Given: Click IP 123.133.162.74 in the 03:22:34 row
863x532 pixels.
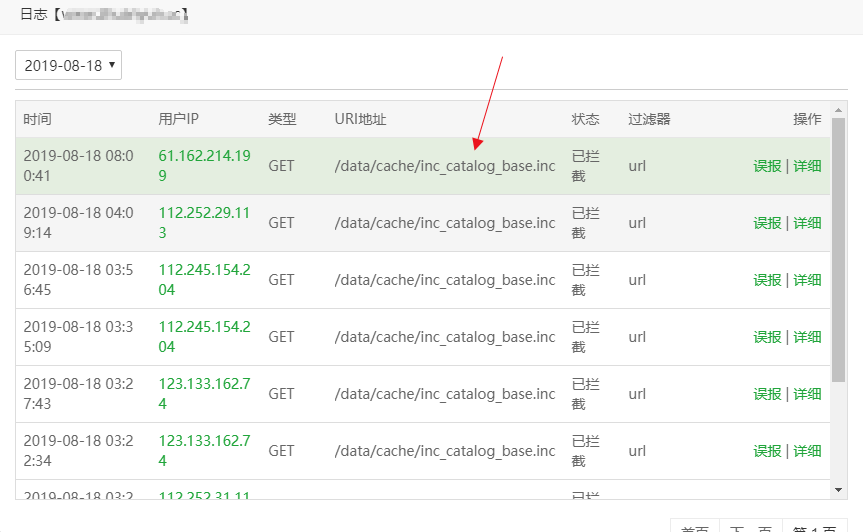Looking at the screenshot, I should pos(204,451).
